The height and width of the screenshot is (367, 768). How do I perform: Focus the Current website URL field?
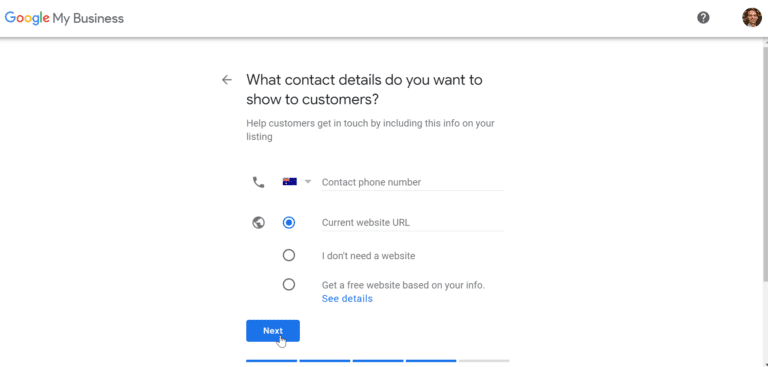[x=412, y=223]
